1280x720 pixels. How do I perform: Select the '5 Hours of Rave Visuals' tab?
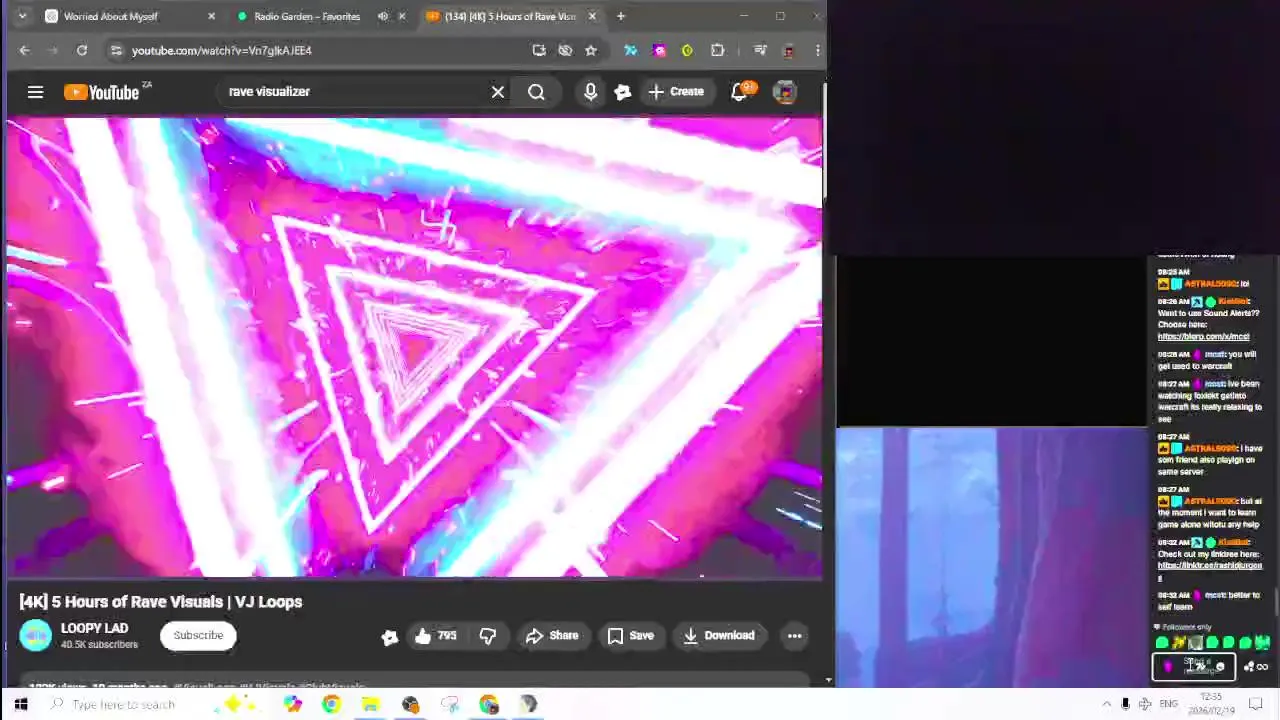point(510,16)
